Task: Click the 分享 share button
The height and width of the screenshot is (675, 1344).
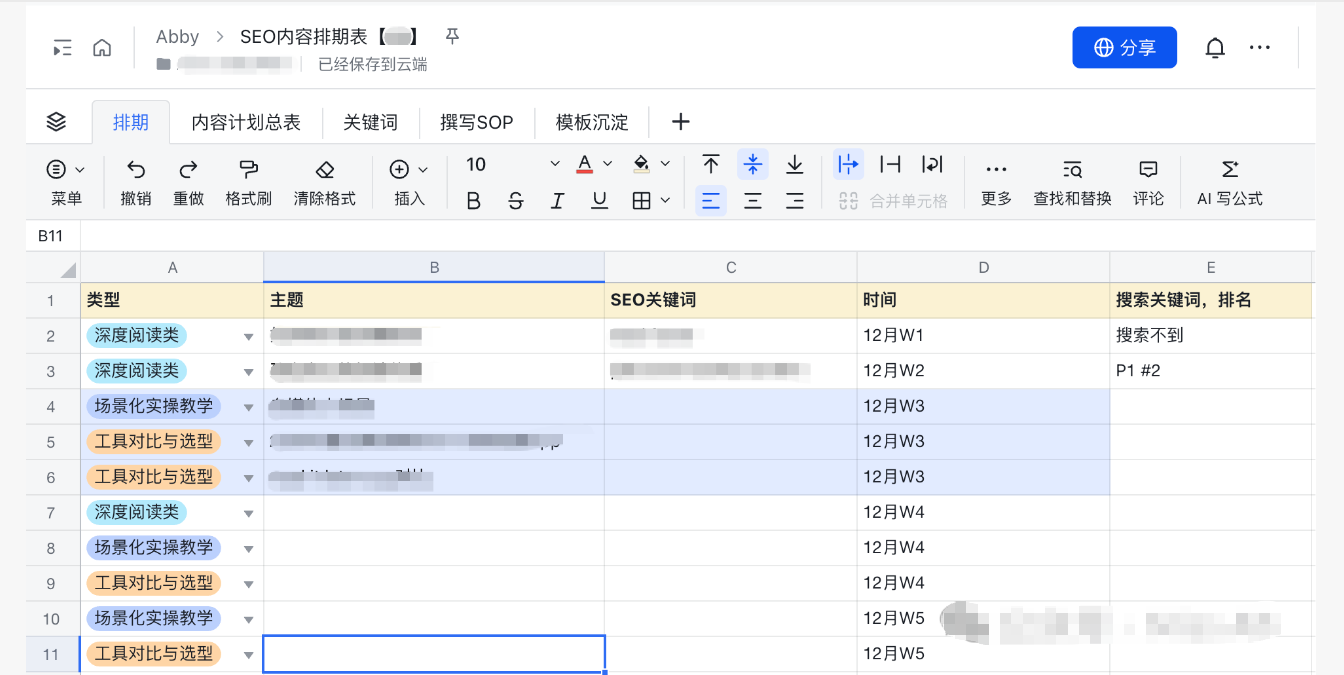Action: click(1124, 47)
